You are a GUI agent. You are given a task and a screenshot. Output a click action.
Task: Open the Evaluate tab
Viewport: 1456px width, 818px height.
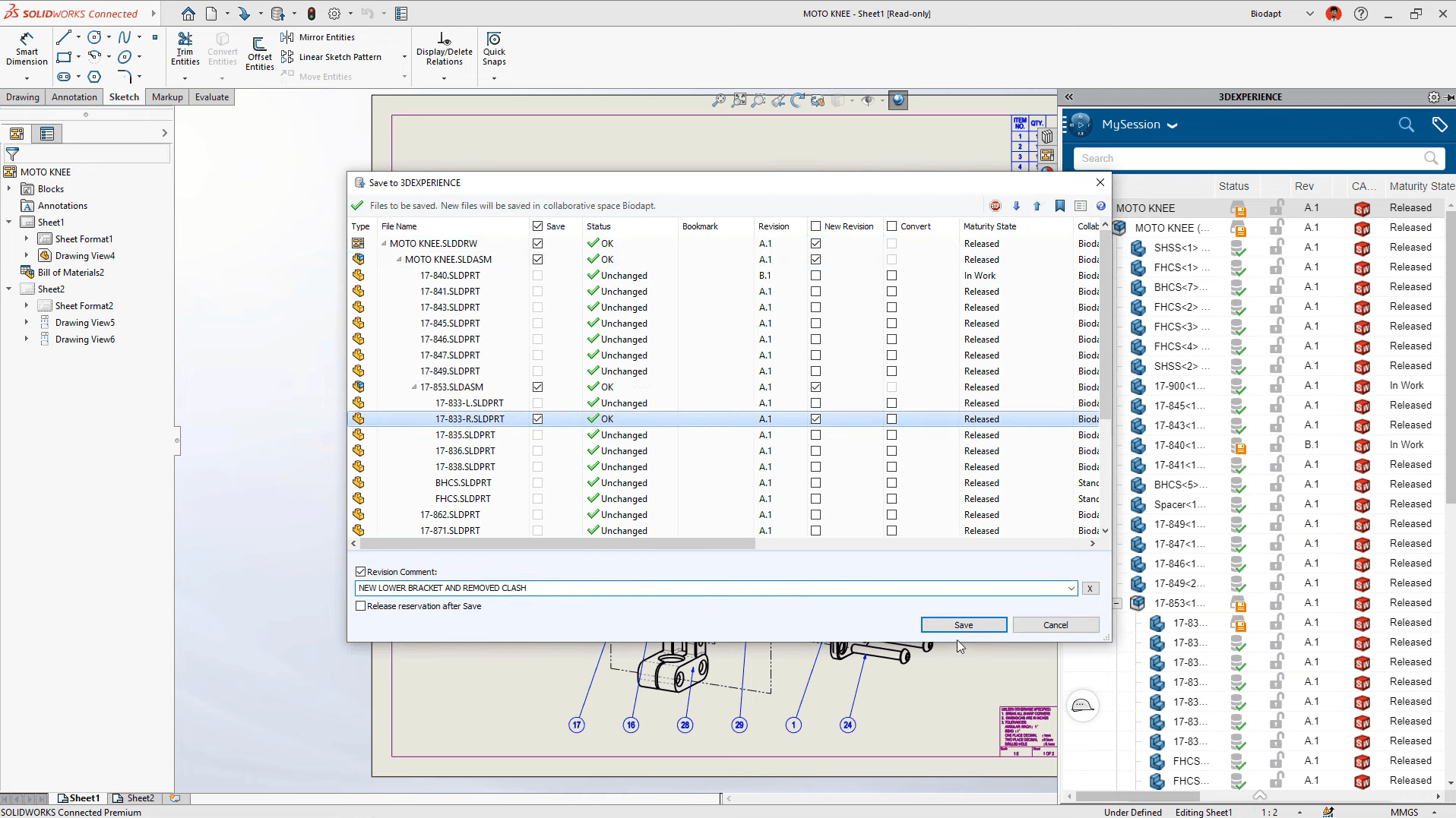tap(212, 97)
